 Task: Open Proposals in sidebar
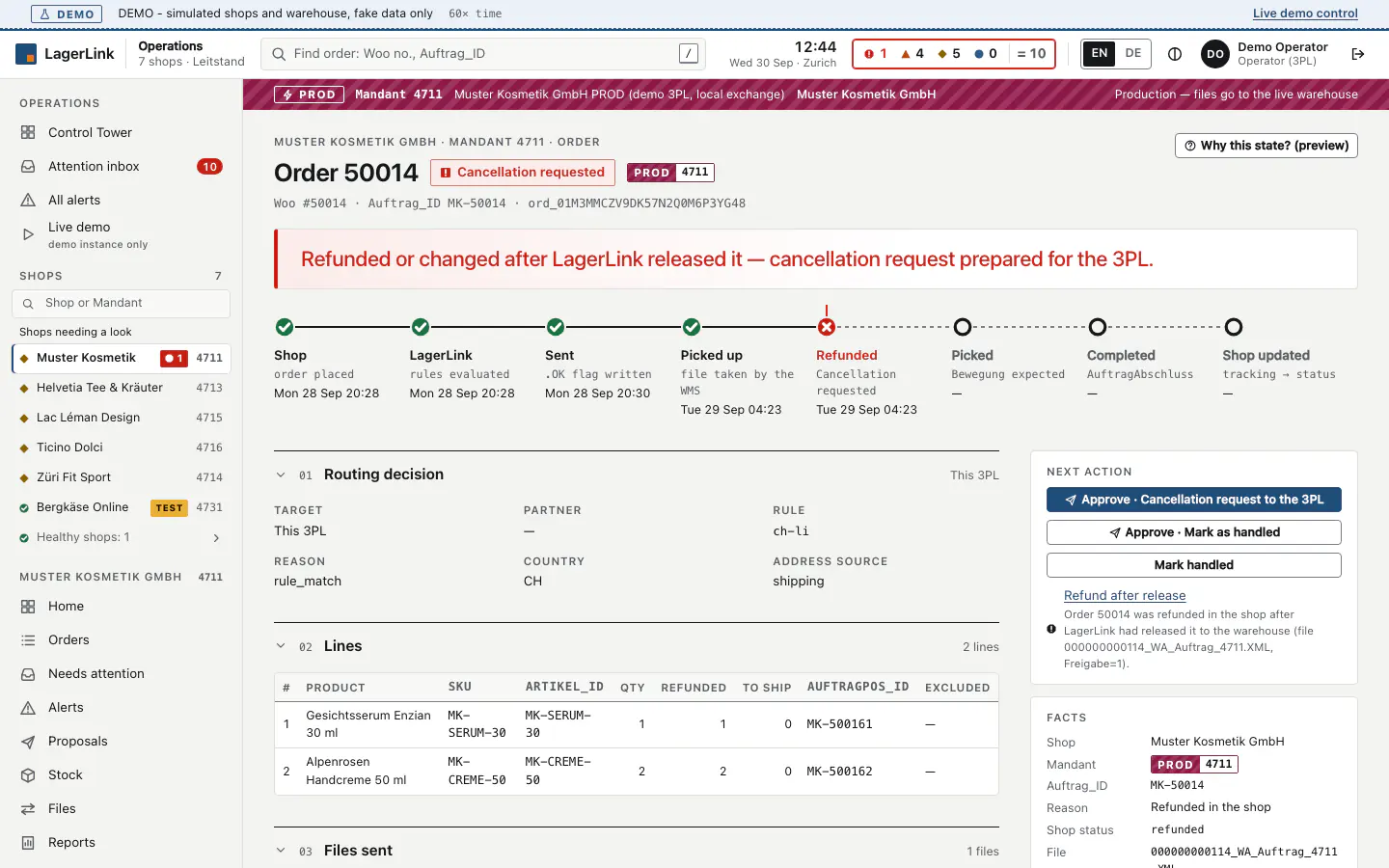[x=121, y=741]
